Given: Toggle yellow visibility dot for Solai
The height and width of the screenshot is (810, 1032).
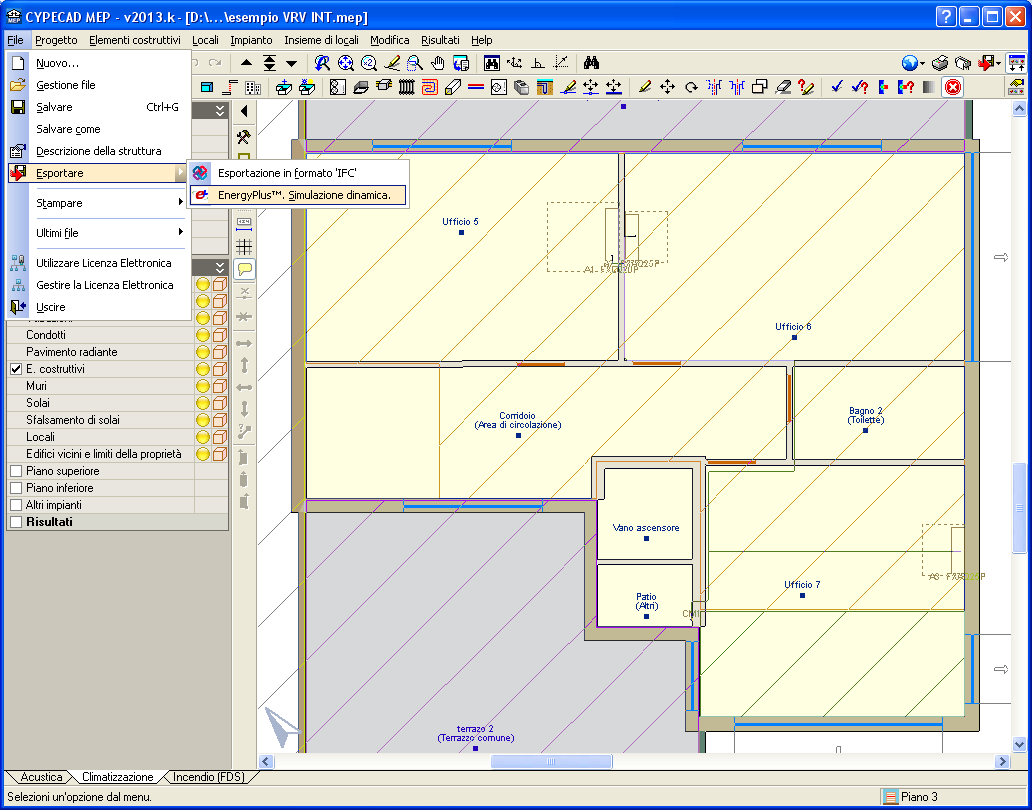Looking at the screenshot, I should (203, 403).
